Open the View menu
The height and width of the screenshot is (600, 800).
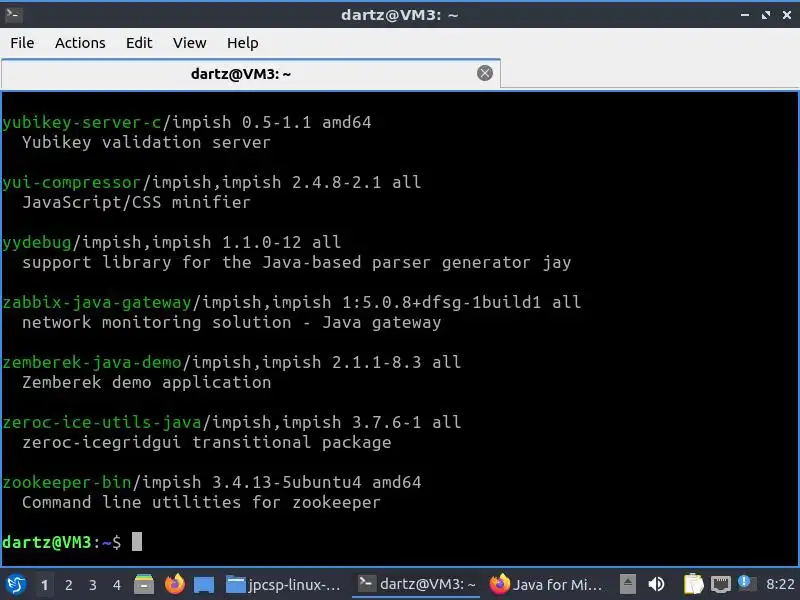(x=189, y=43)
